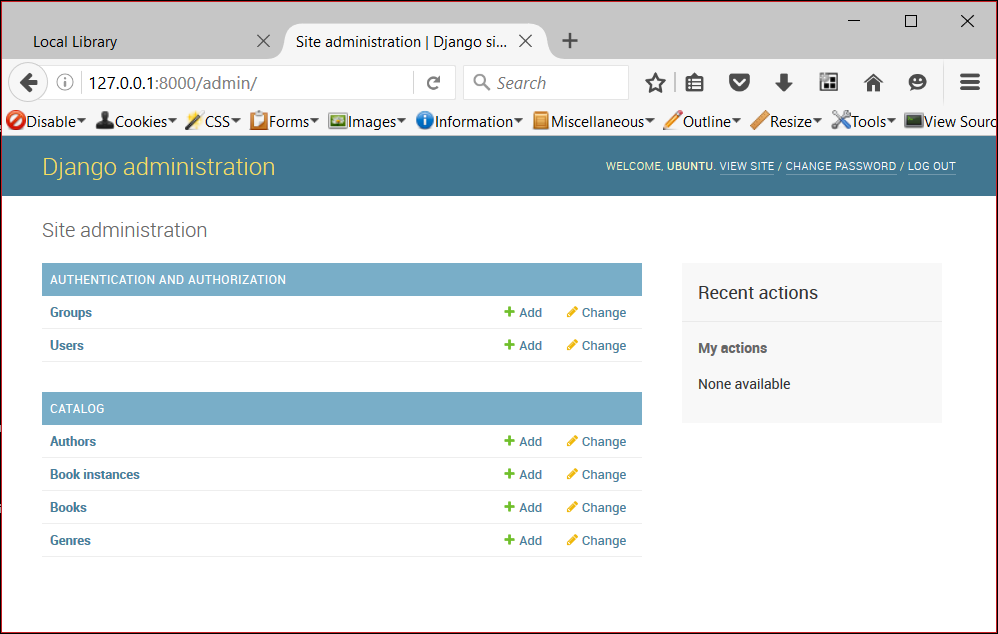Click the Disable toggle in Web Developer toolbar

(x=44, y=120)
